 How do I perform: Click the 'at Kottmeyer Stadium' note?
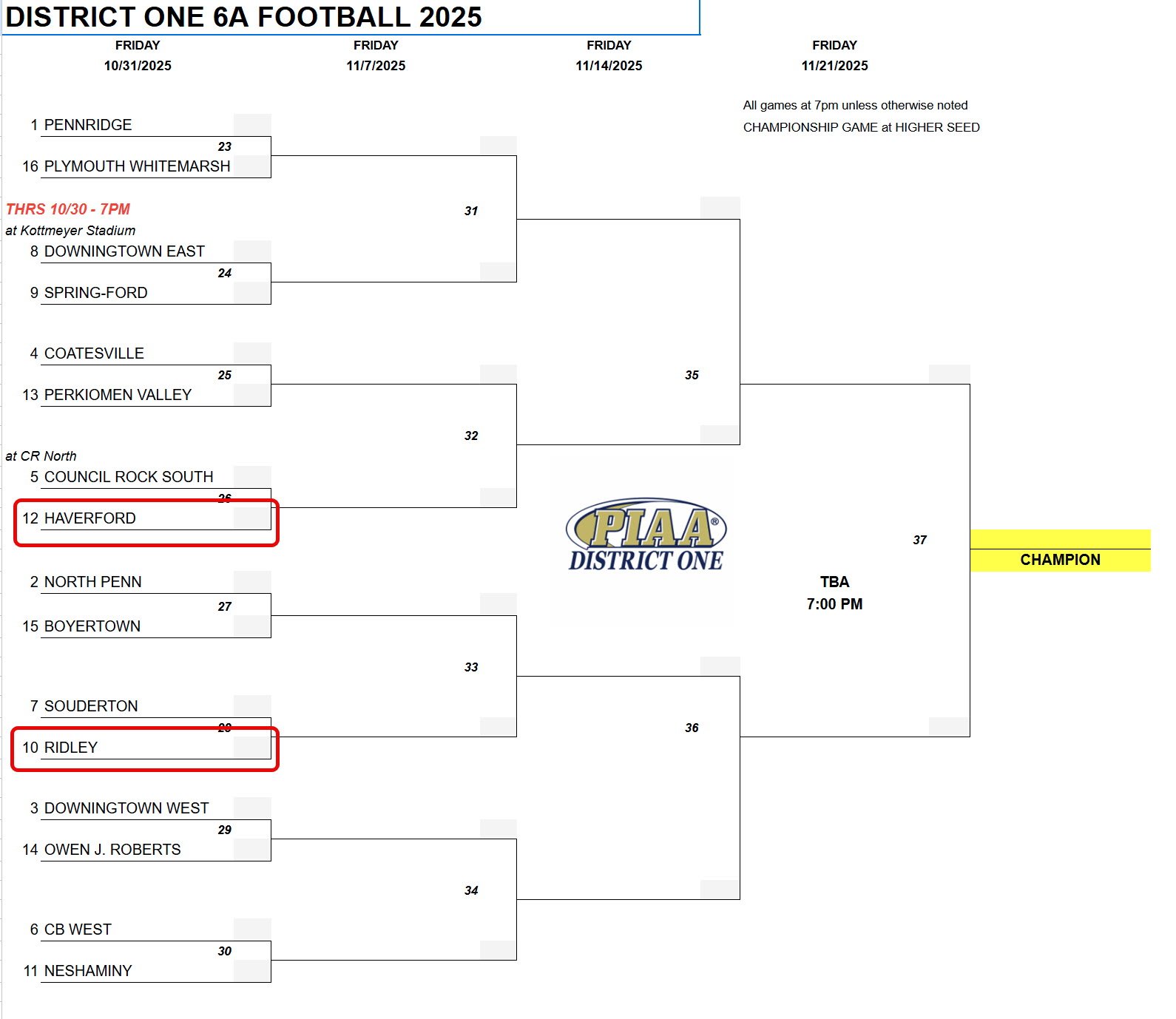[71, 231]
